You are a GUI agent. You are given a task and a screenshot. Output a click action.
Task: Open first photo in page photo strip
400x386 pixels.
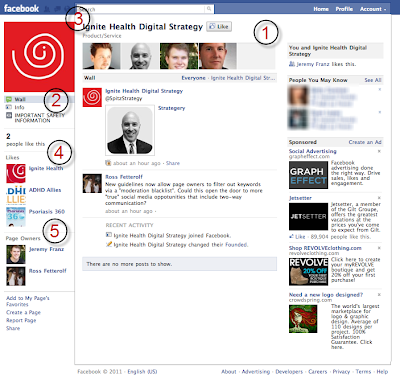[x=101, y=56]
